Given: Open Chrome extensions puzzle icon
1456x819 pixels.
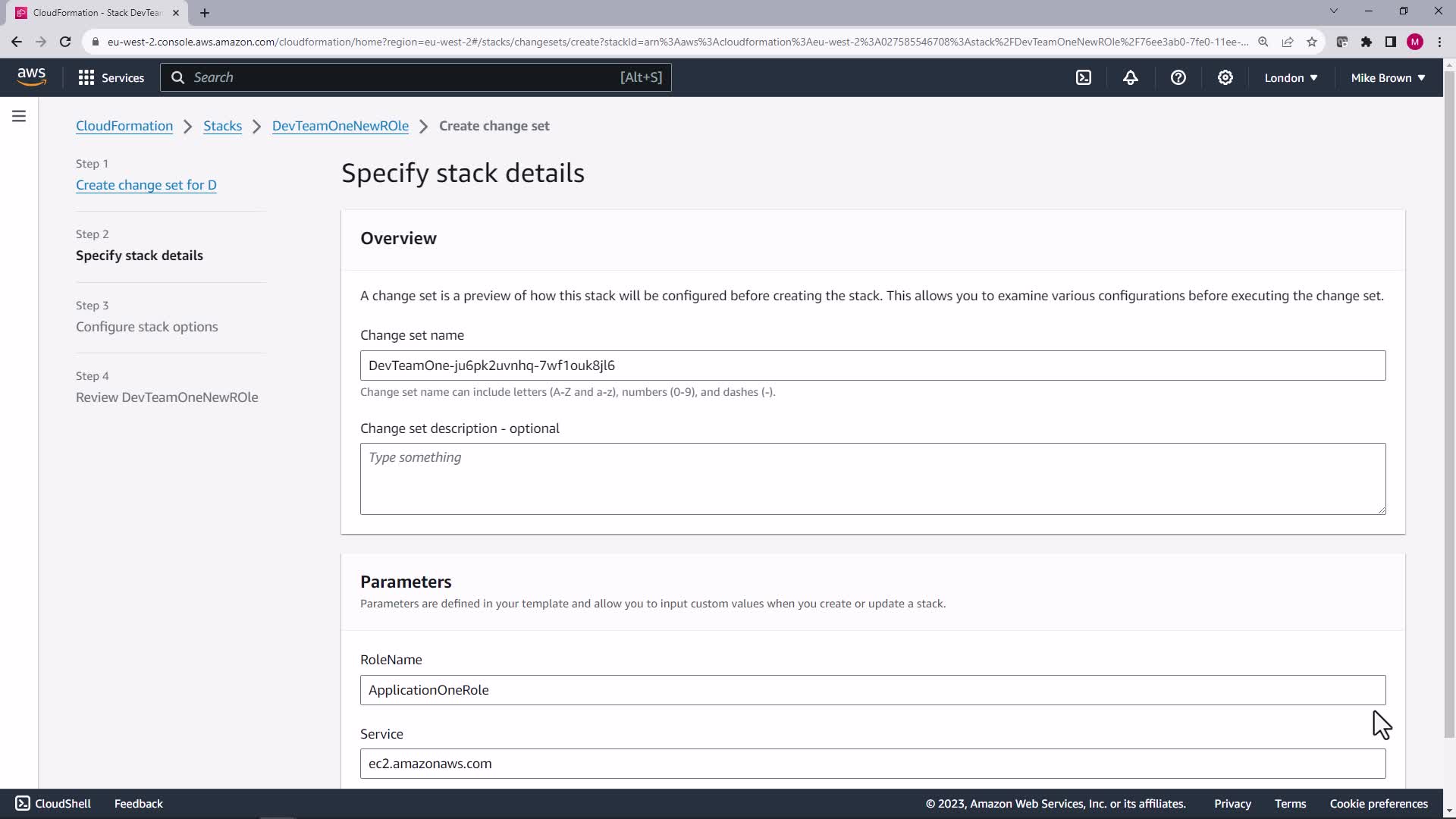Looking at the screenshot, I should click(x=1367, y=42).
